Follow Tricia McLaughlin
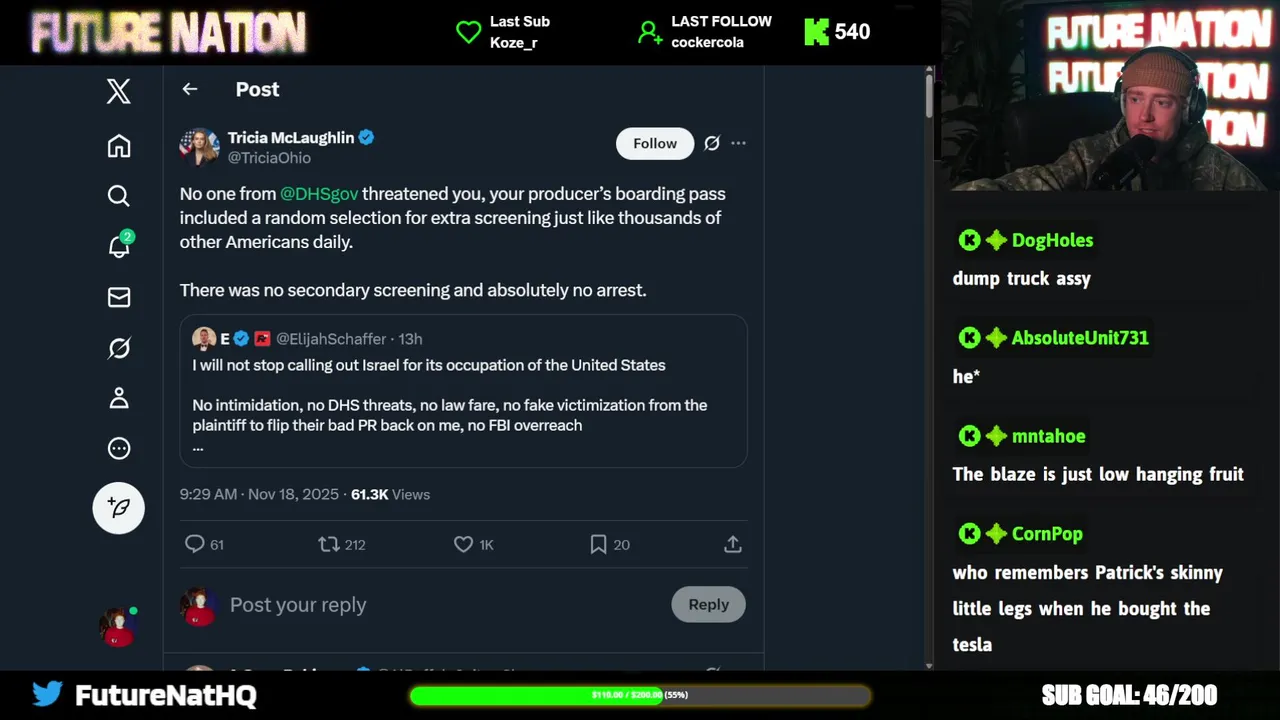The width and height of the screenshot is (1280, 720). click(x=654, y=144)
